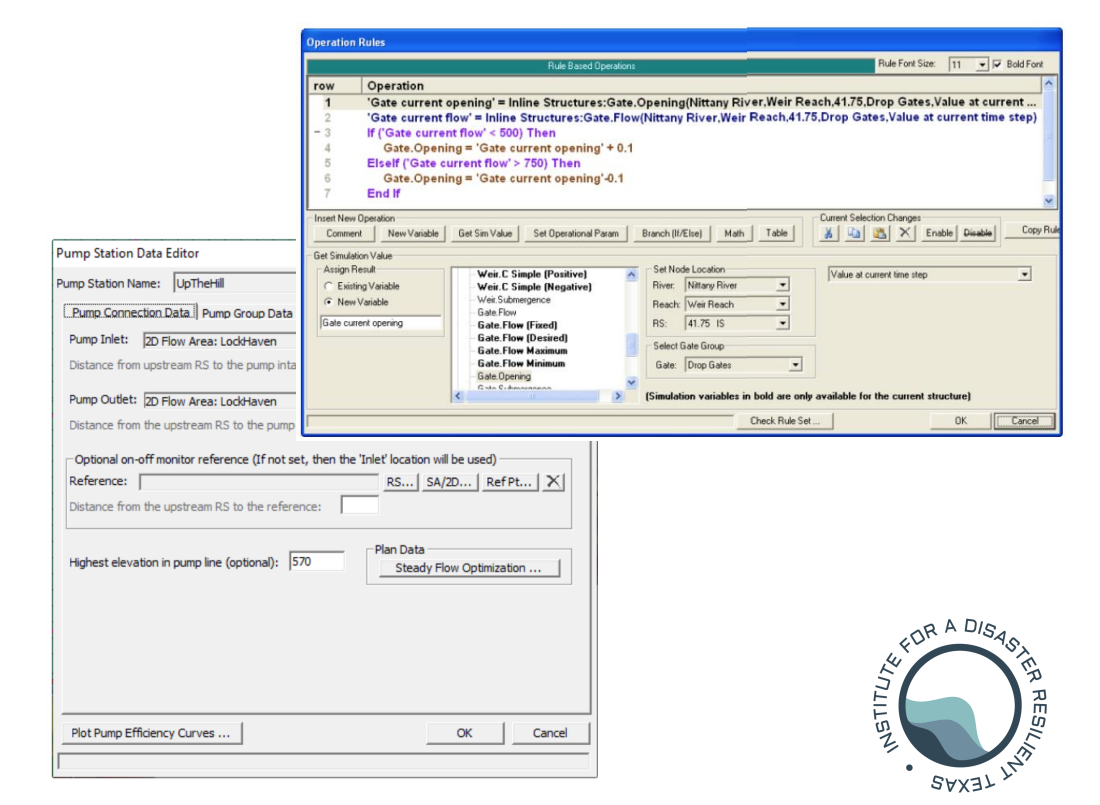The width and height of the screenshot is (1100, 805).
Task: Select Weir.C Simple (Positive) in the variable list
Action: (x=532, y=274)
